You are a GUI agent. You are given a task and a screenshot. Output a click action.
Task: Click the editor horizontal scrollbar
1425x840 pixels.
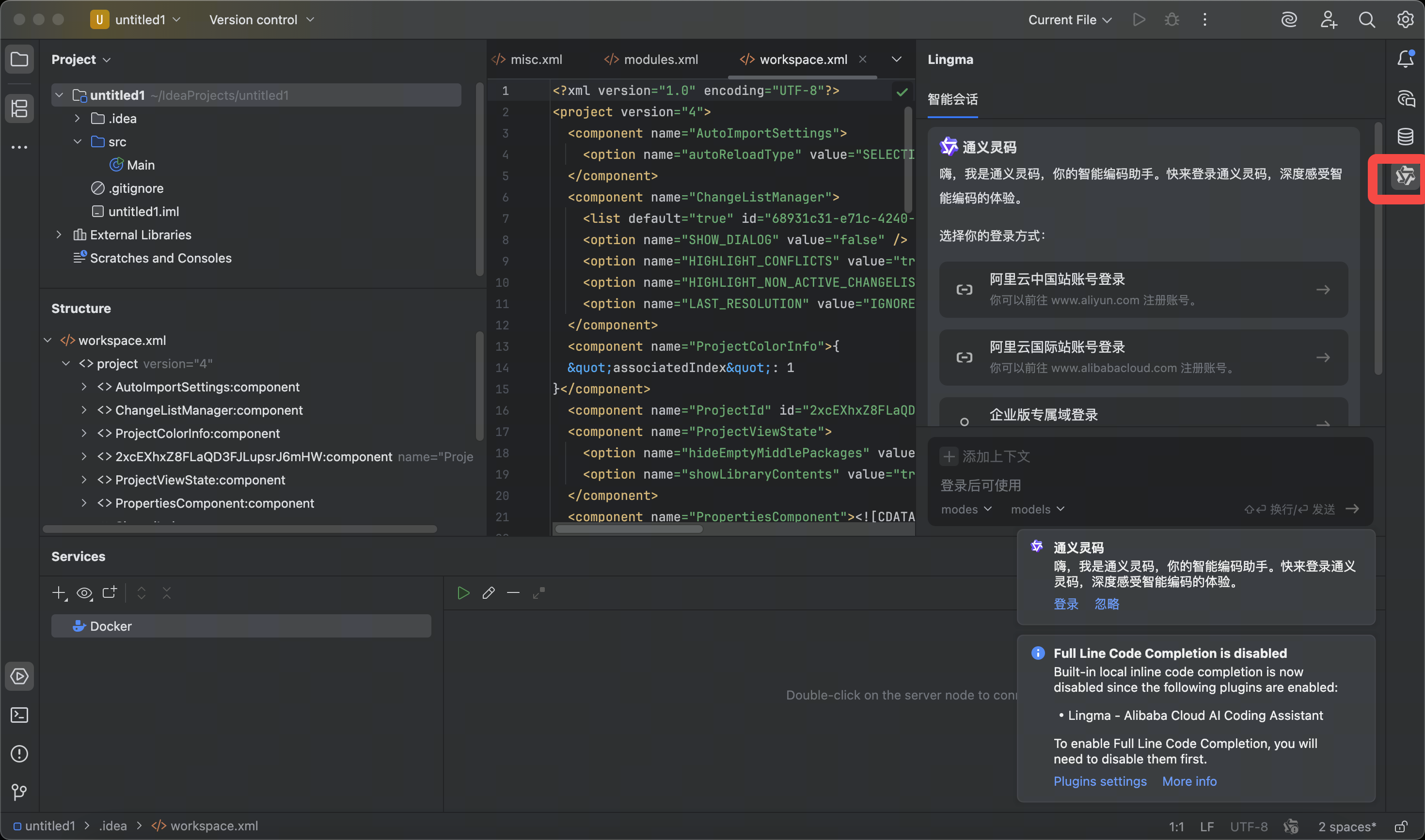[629, 529]
